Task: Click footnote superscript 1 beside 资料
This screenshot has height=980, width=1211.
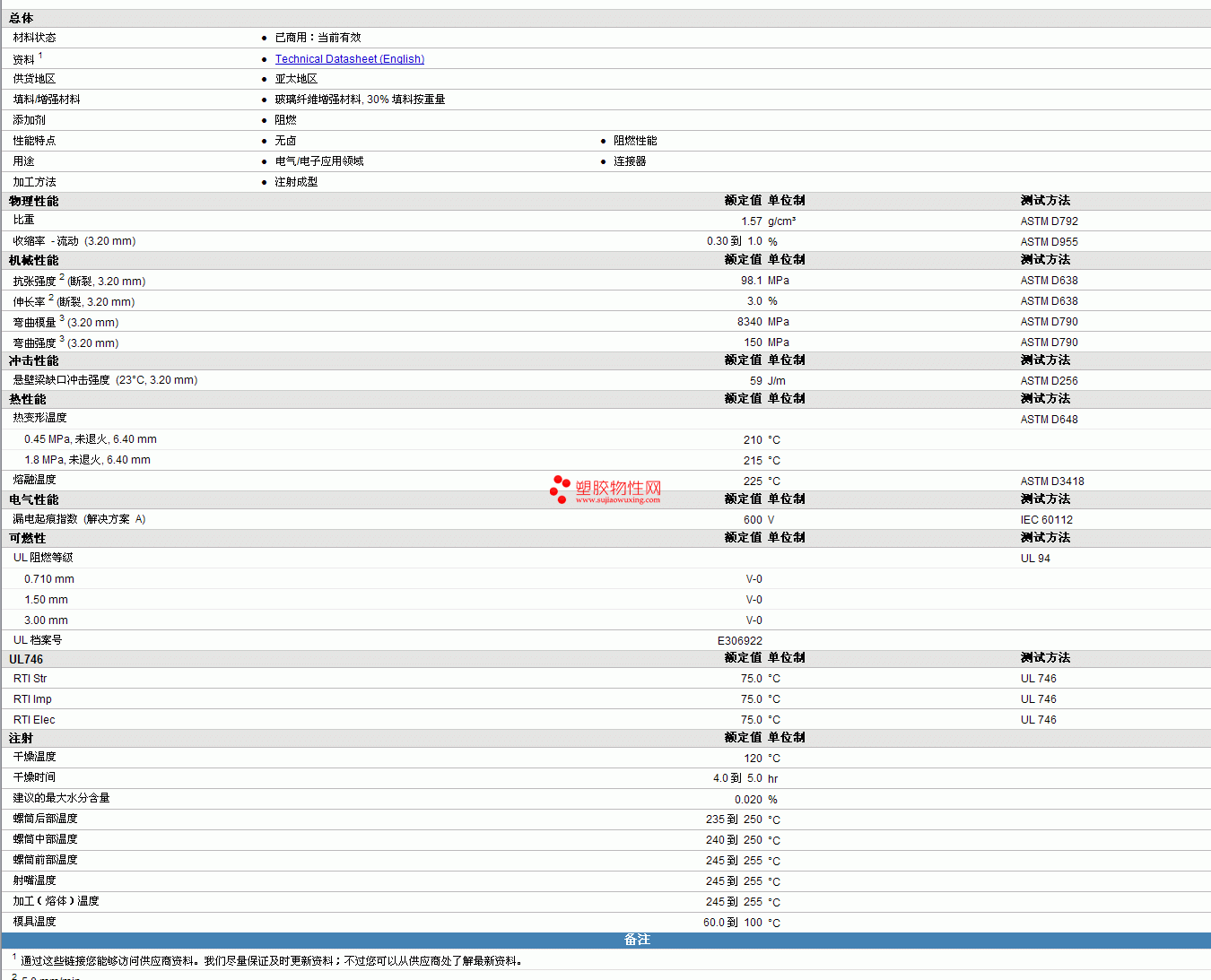Action: [x=40, y=56]
